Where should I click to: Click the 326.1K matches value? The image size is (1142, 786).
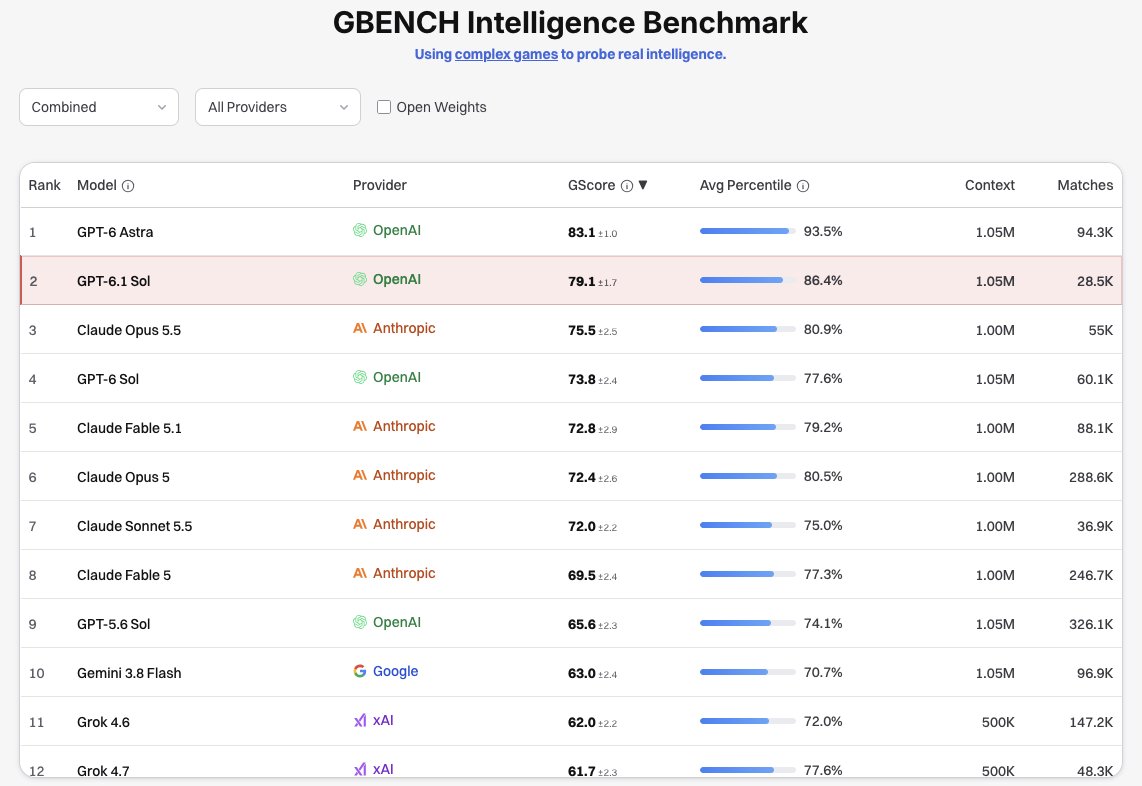point(1091,624)
